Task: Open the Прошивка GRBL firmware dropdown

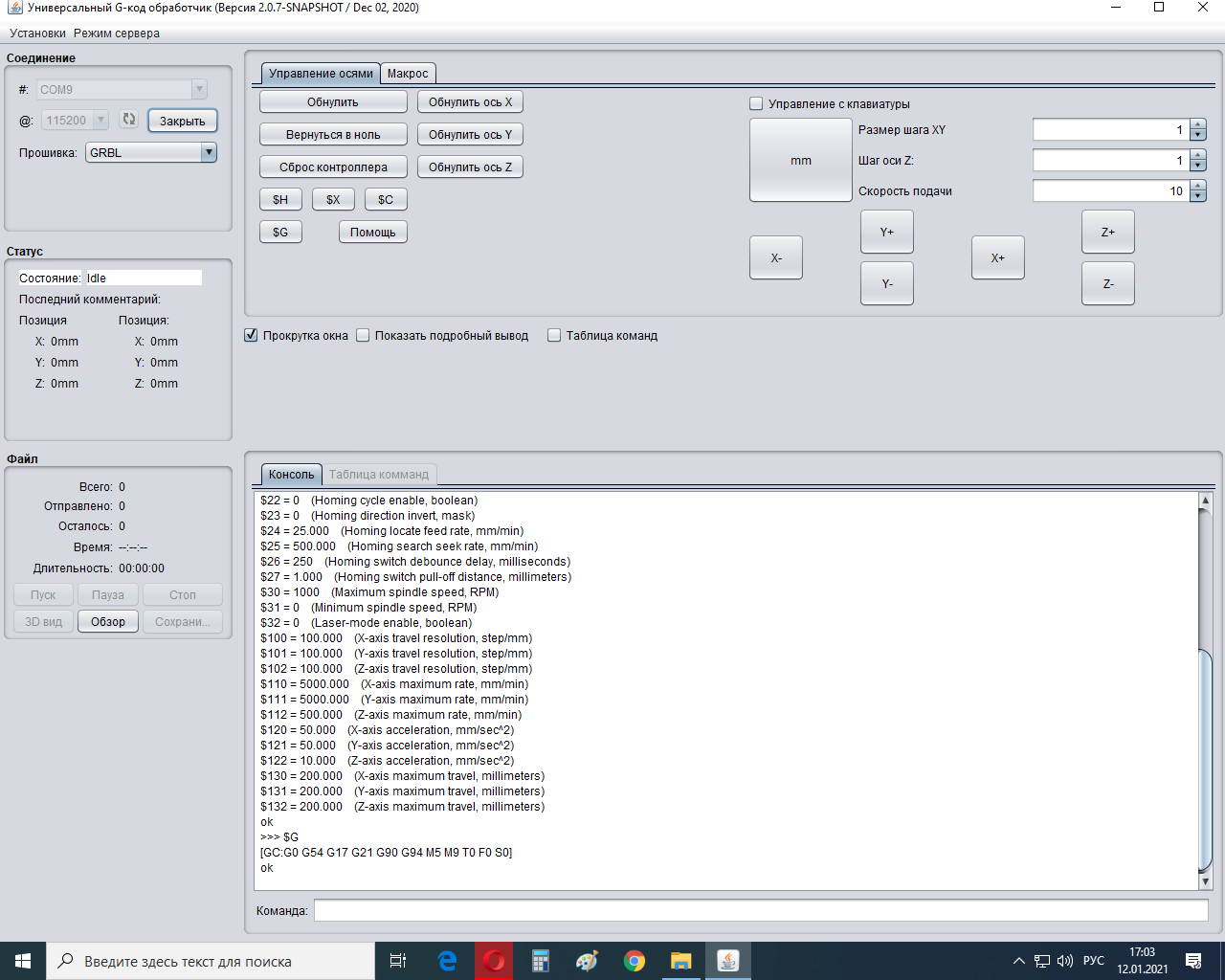Action: coord(151,152)
